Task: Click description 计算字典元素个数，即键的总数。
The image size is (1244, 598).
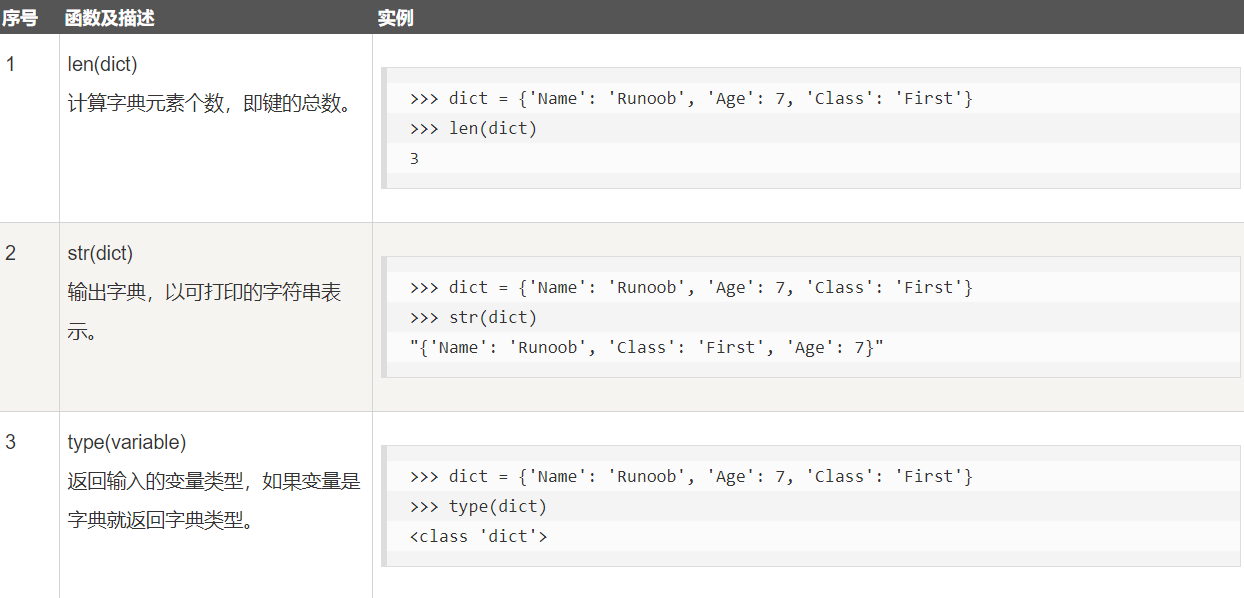Action: (210, 103)
